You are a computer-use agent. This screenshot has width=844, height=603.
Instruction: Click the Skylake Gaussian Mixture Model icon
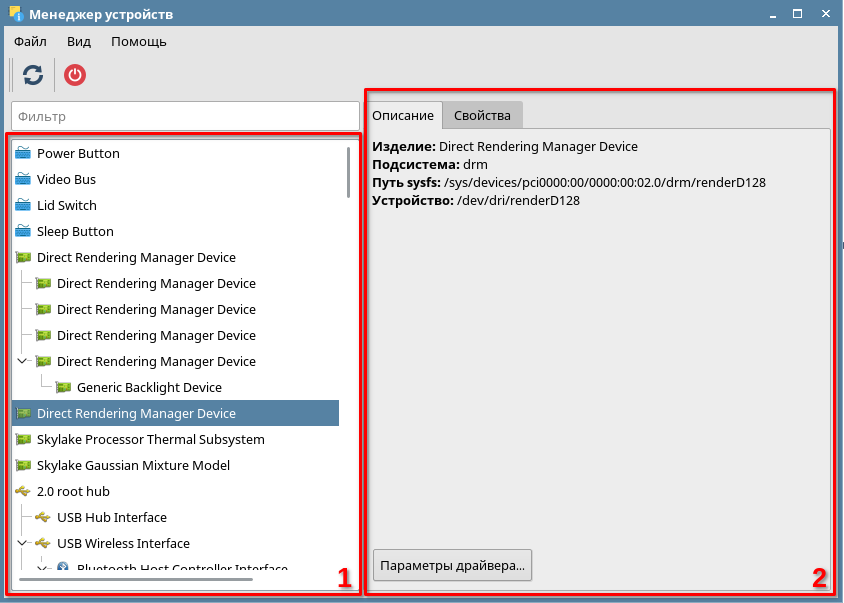pyautogui.click(x=24, y=465)
